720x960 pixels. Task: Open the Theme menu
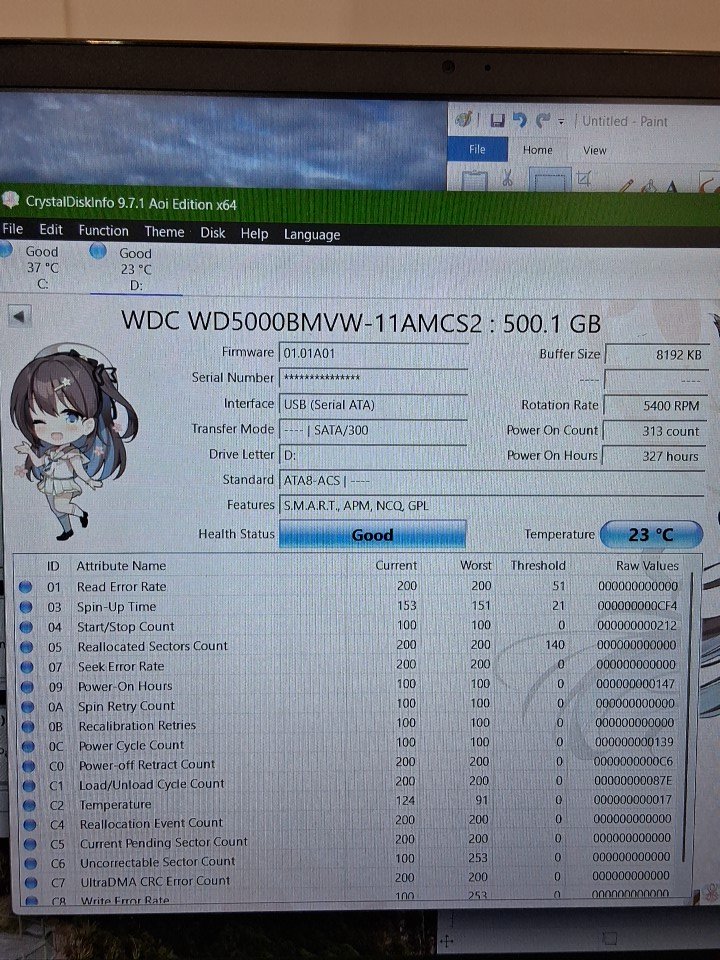coord(164,232)
